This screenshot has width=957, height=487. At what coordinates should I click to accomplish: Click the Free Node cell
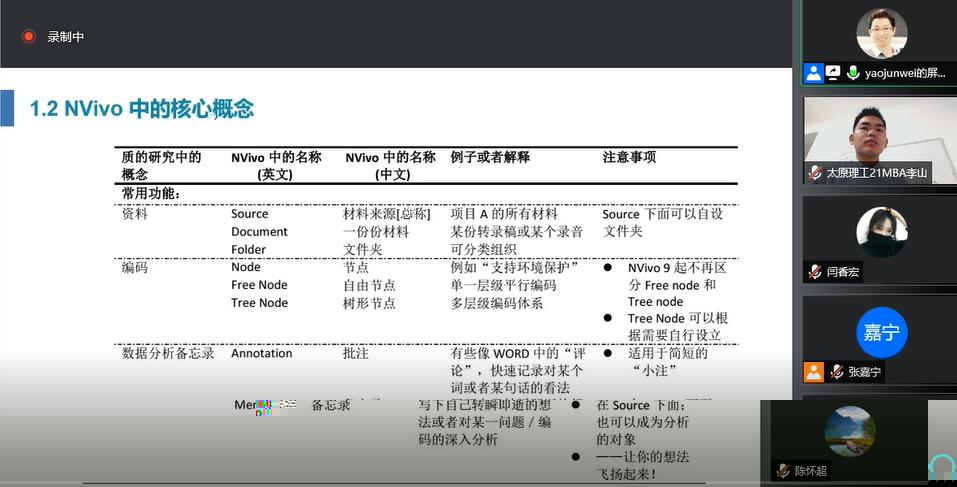click(259, 285)
